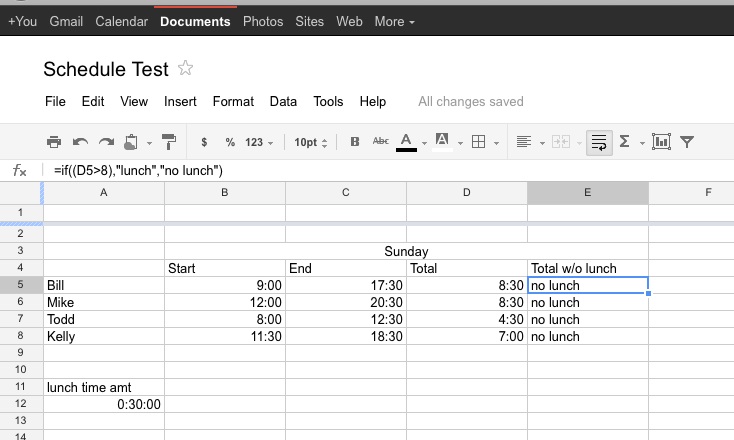Open the Format menu
This screenshot has width=734, height=440.
(x=233, y=101)
